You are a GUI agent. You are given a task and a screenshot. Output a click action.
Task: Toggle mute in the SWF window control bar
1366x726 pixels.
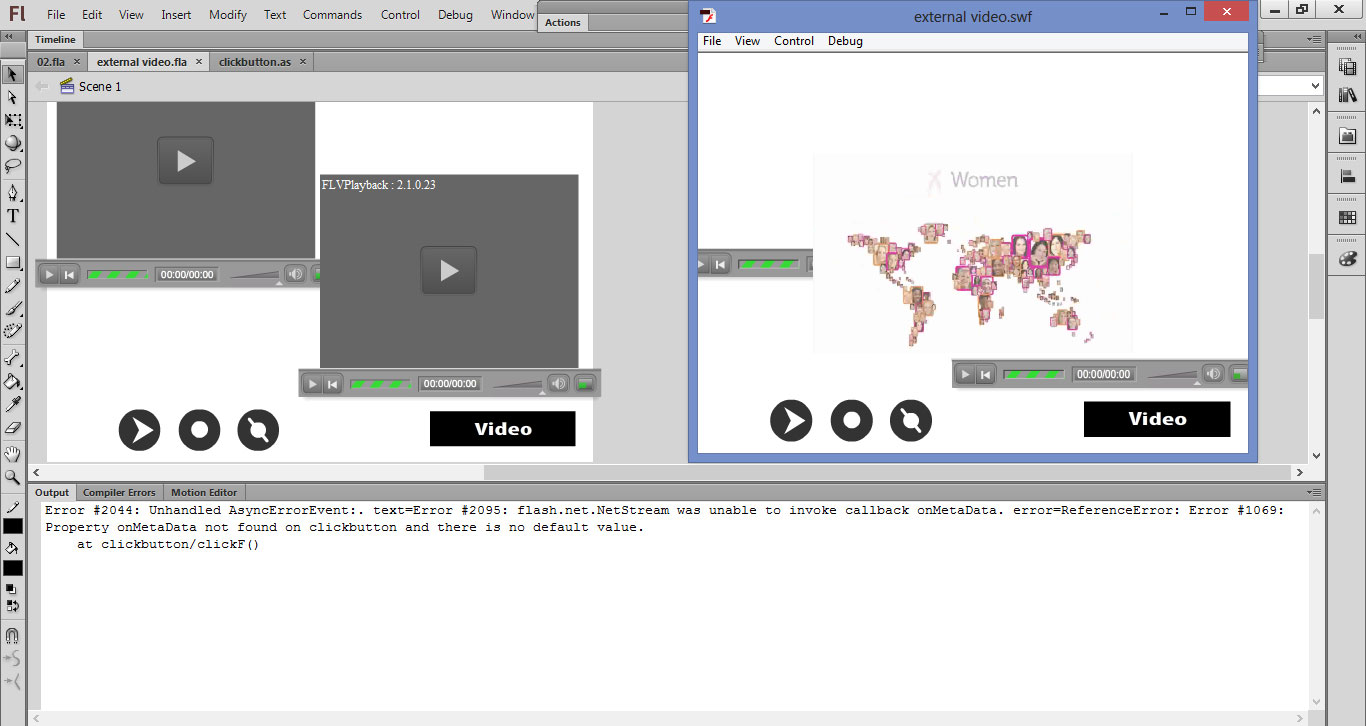point(1213,374)
